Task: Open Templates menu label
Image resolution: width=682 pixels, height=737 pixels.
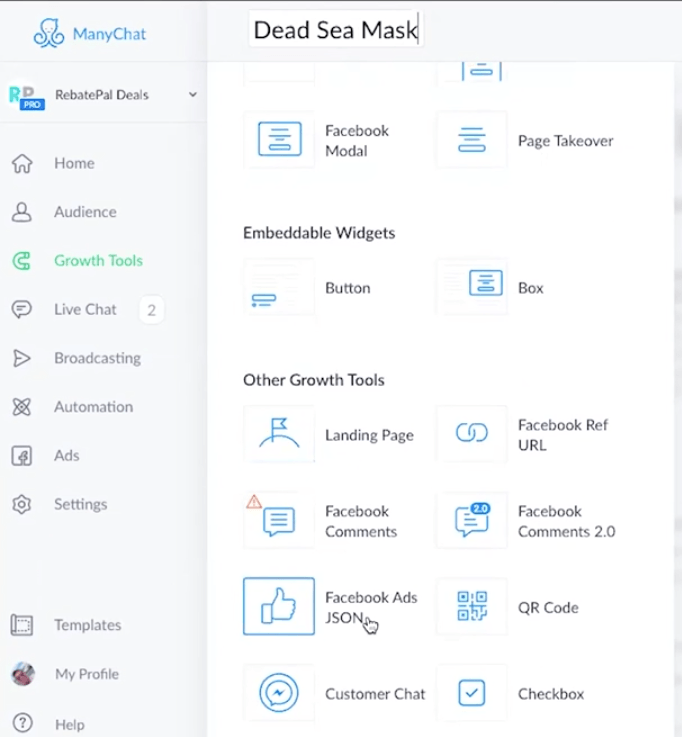Action: 88,625
